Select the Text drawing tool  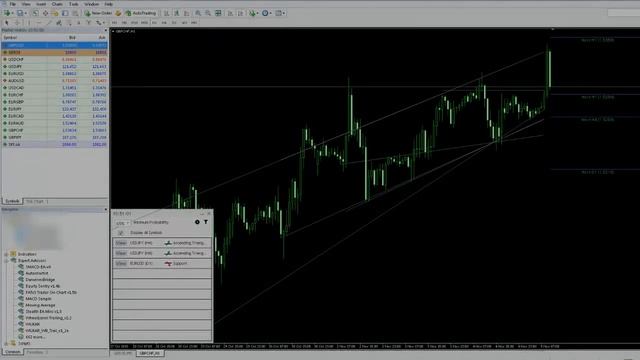pyautogui.click(x=79, y=23)
